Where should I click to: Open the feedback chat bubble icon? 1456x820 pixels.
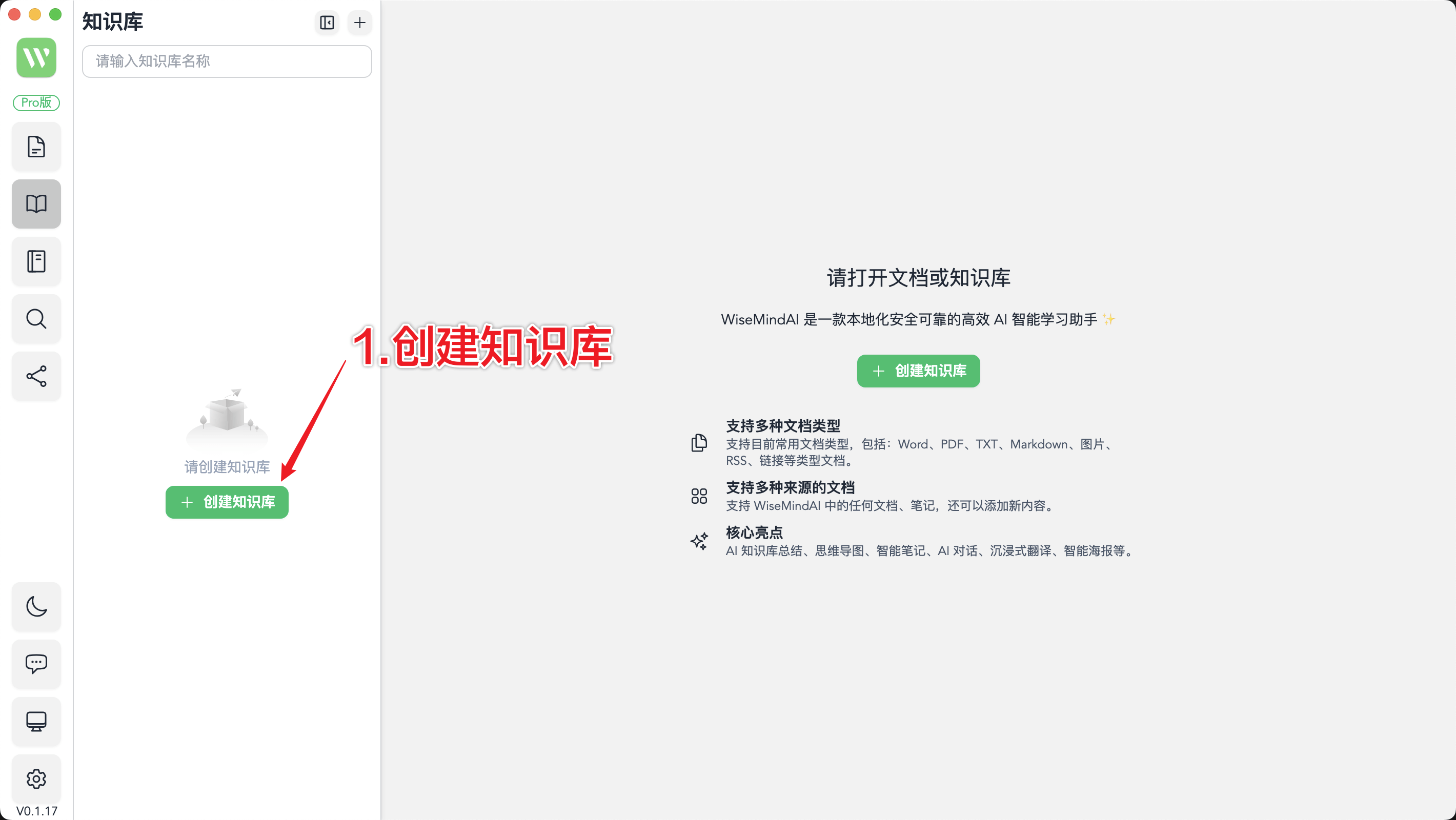tap(36, 664)
